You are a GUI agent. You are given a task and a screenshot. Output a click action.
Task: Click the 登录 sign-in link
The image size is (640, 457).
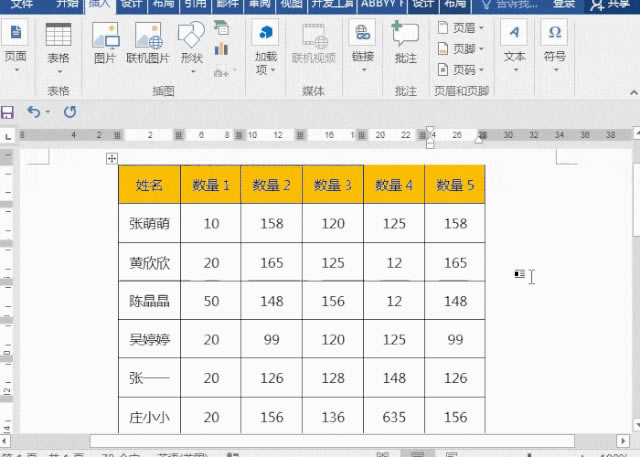[564, 4]
